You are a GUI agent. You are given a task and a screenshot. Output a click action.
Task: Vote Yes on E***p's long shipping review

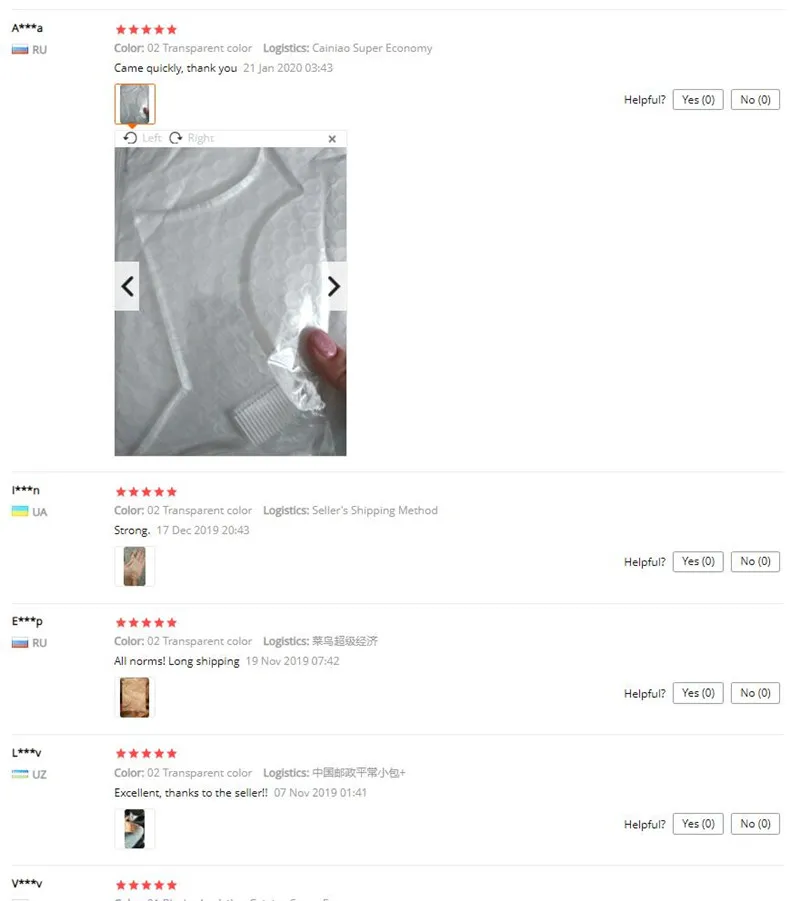click(698, 693)
